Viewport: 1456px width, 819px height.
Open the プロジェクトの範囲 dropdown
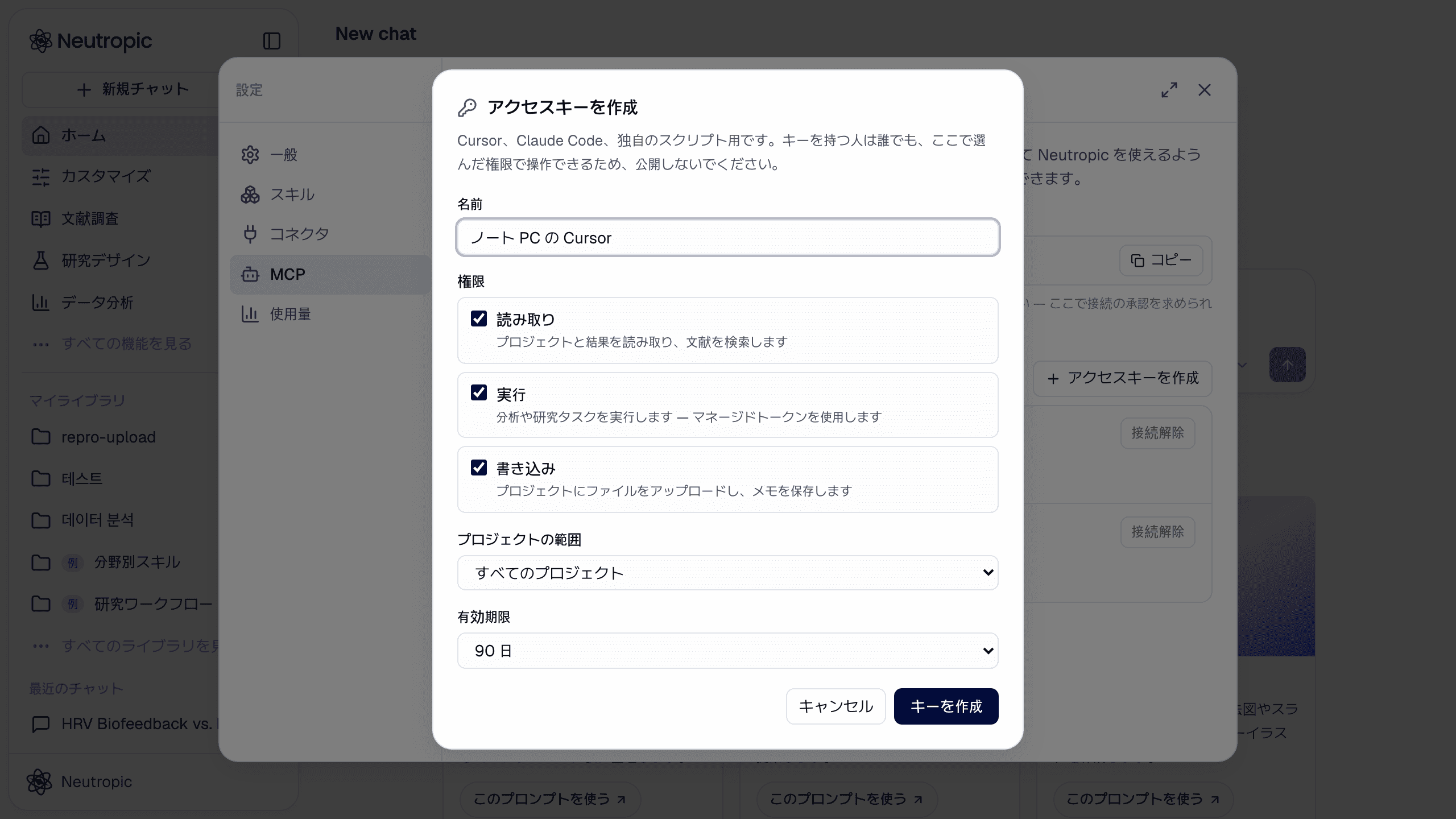tap(727, 573)
